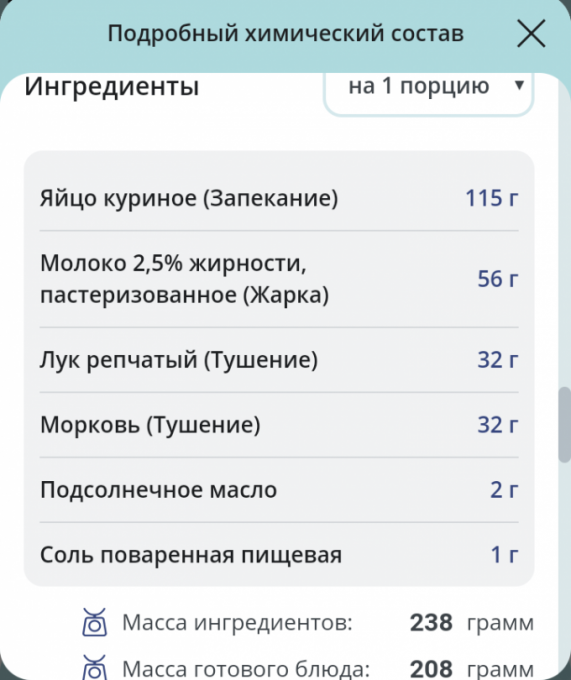Click the 115 г egg weight value
The height and width of the screenshot is (680, 571).
(x=492, y=198)
